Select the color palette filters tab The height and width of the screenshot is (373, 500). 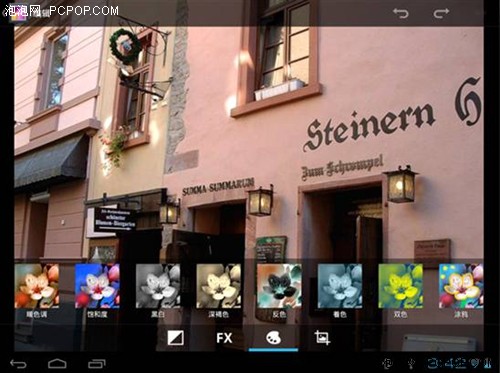(273, 338)
